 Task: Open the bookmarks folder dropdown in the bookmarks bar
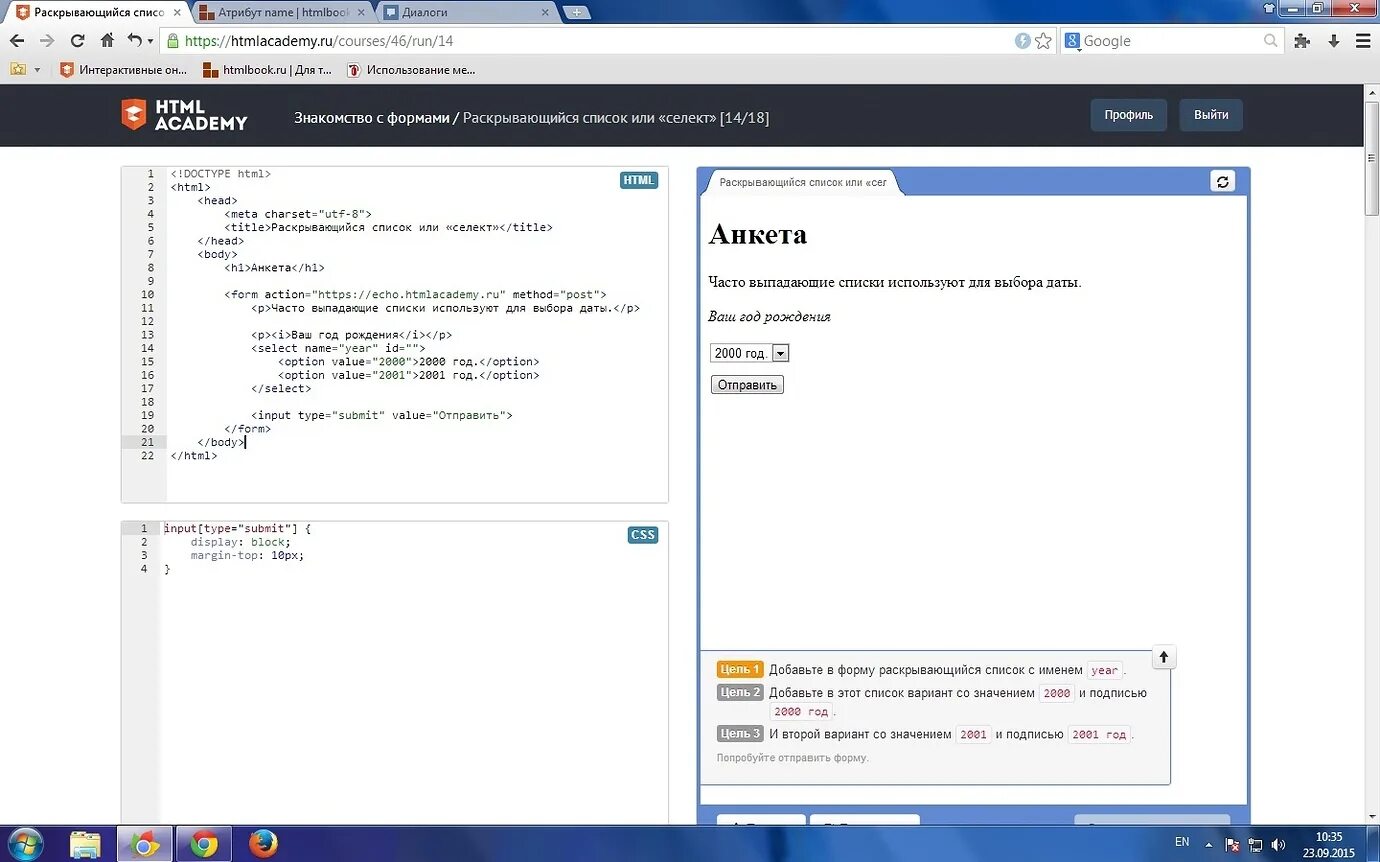point(24,70)
